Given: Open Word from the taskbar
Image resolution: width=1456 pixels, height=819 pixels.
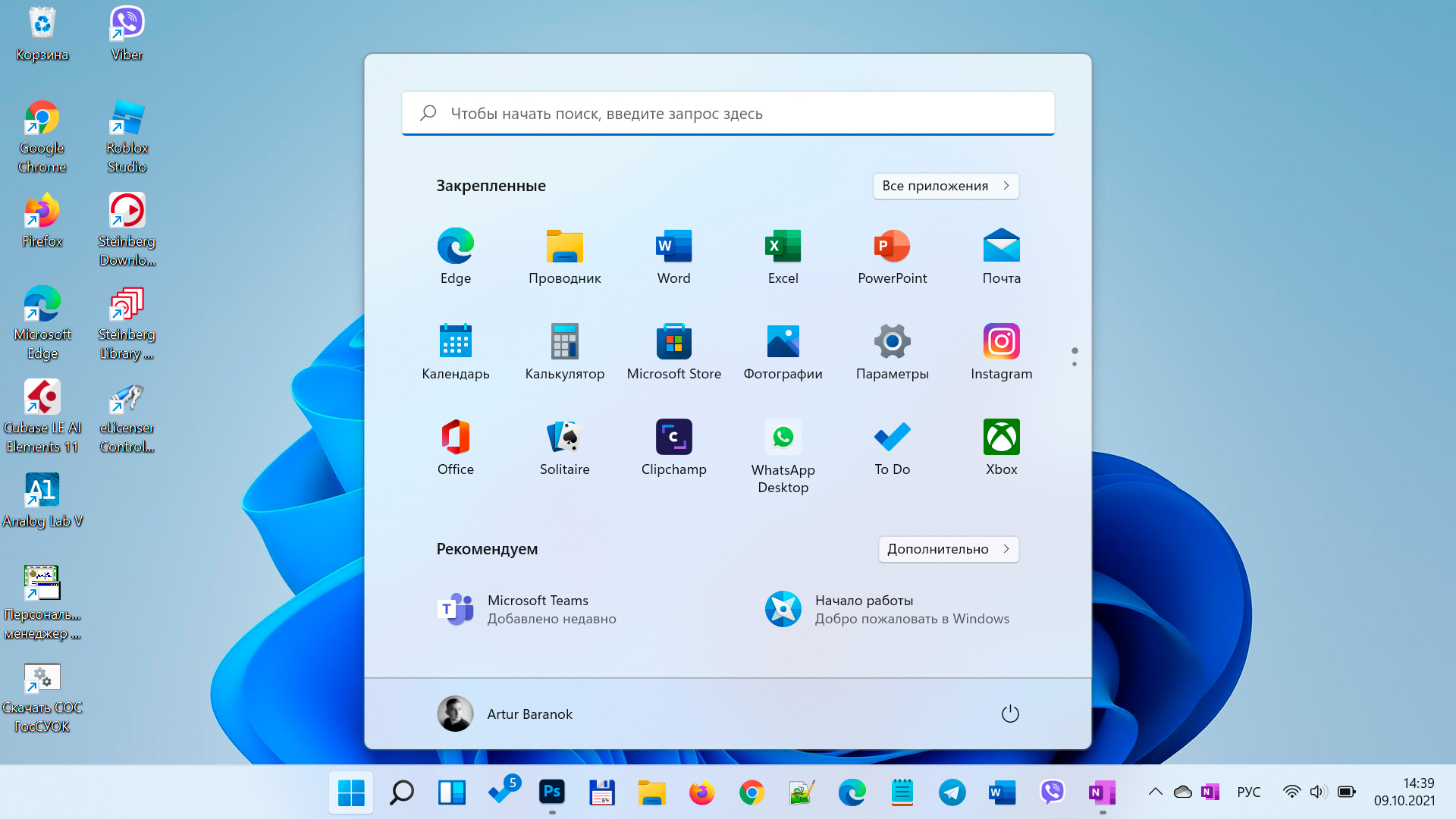Looking at the screenshot, I should click(x=1002, y=792).
